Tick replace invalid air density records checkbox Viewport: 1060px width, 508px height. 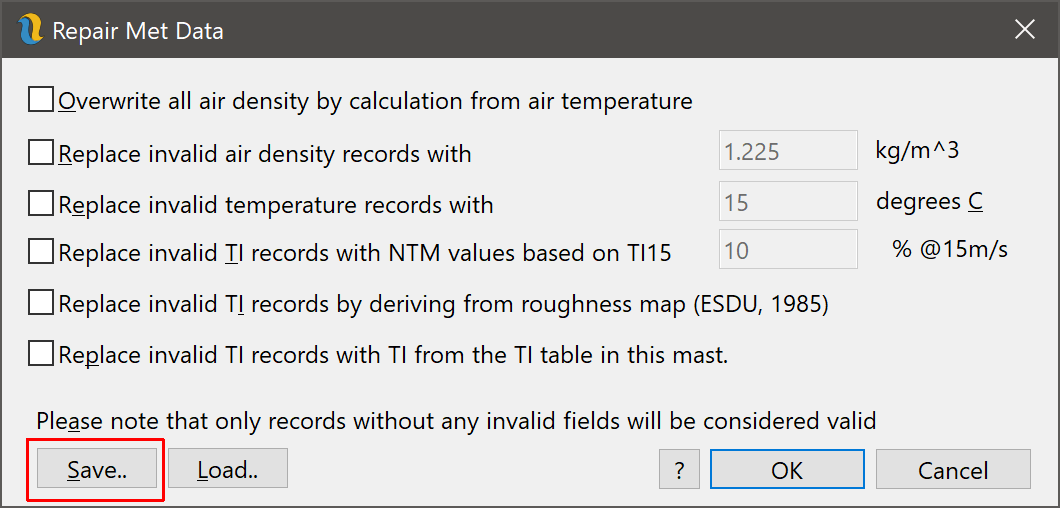tap(41, 154)
